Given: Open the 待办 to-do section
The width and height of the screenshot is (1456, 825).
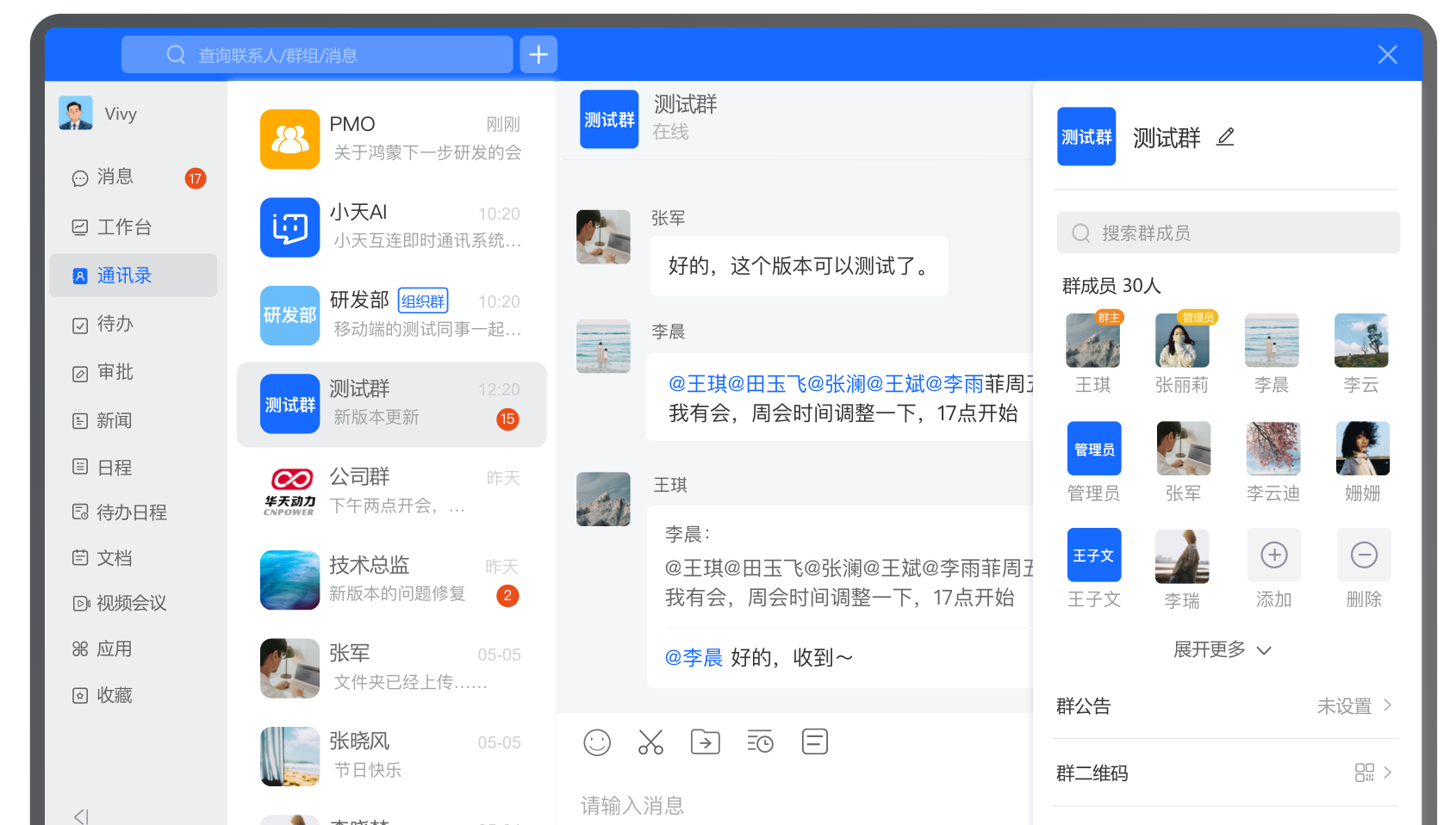Looking at the screenshot, I should click(134, 324).
